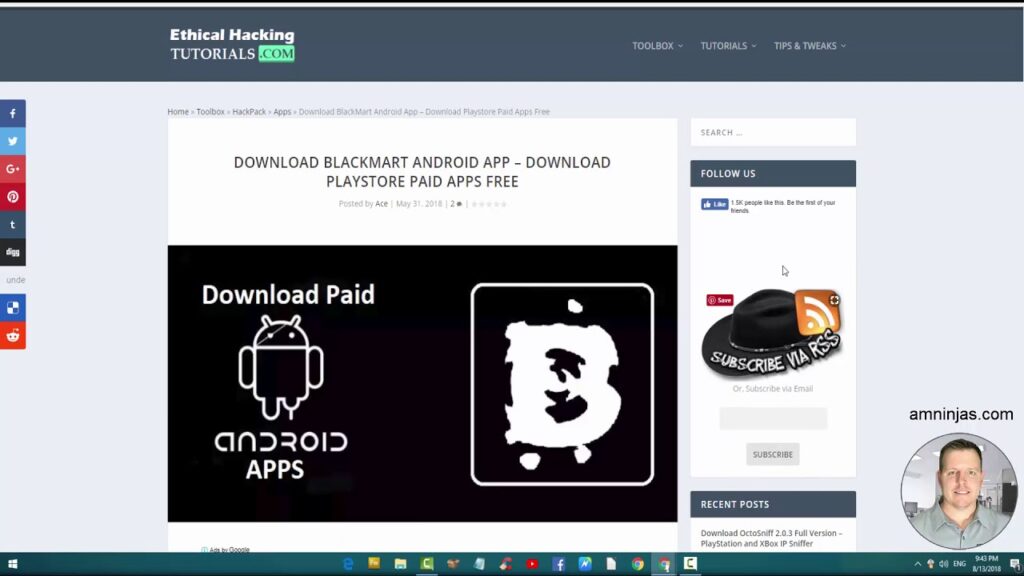
Task: Share on Reddit sidebar icon
Action: [12, 336]
